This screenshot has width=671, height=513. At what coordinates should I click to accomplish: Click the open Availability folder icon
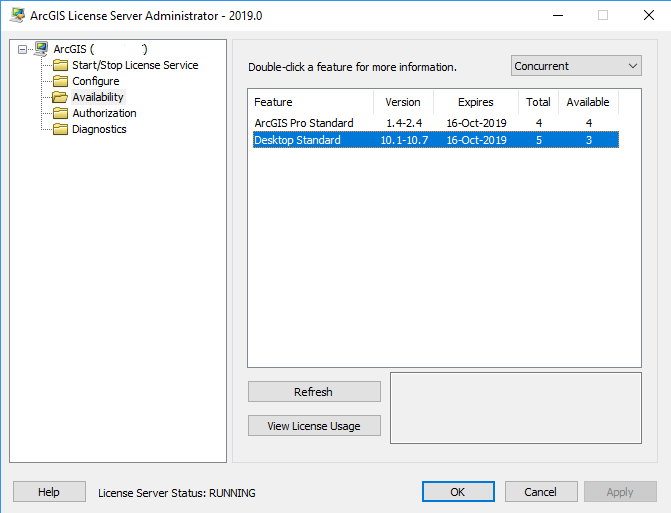[60, 97]
